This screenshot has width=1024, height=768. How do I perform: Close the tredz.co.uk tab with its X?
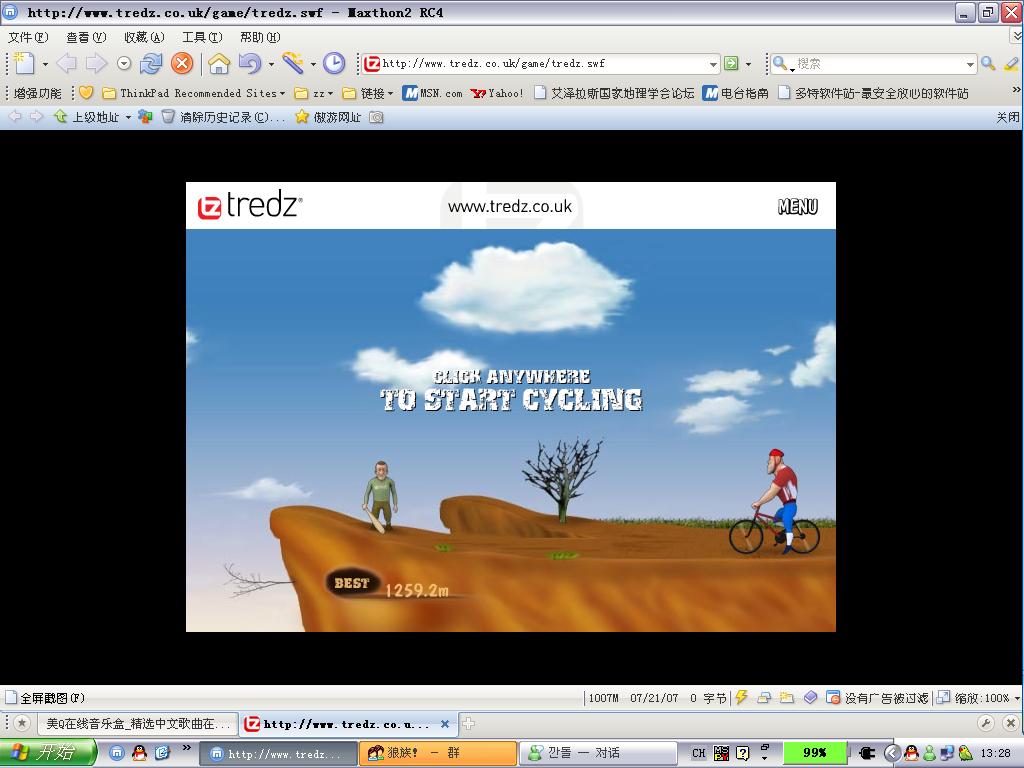[445, 724]
